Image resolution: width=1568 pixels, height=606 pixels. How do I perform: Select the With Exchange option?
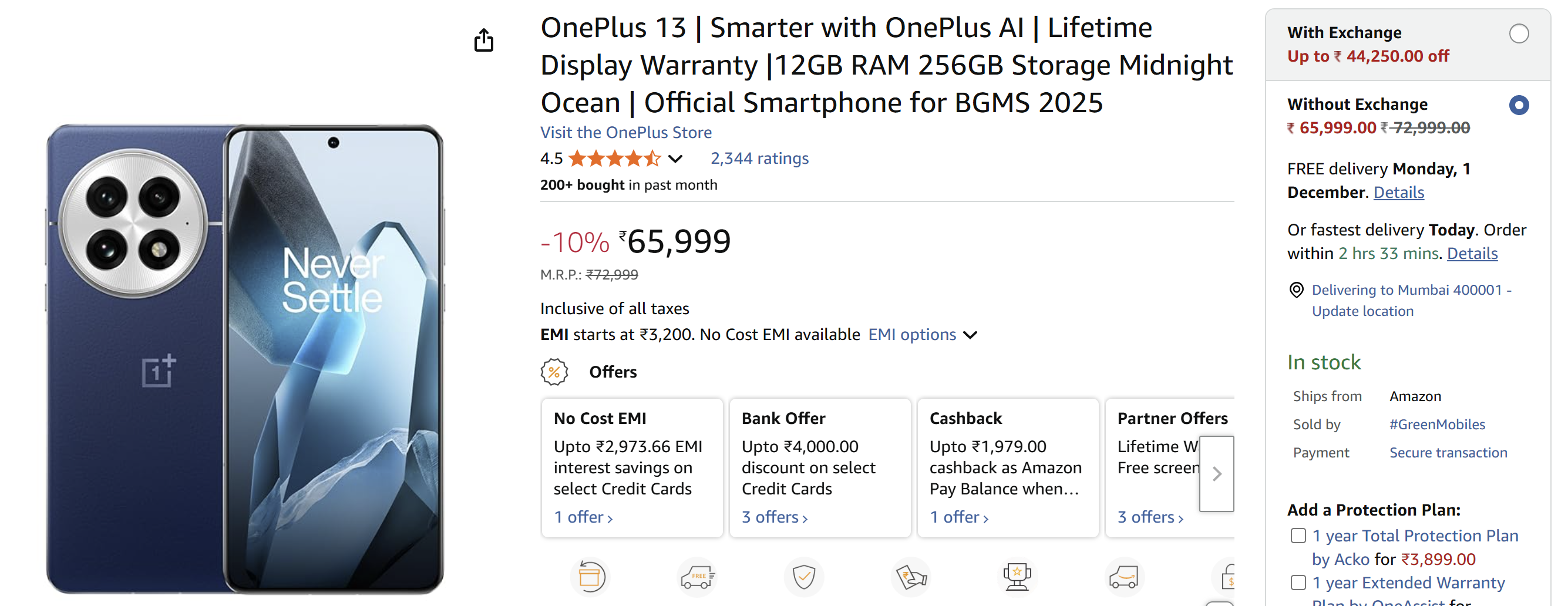point(1520,35)
